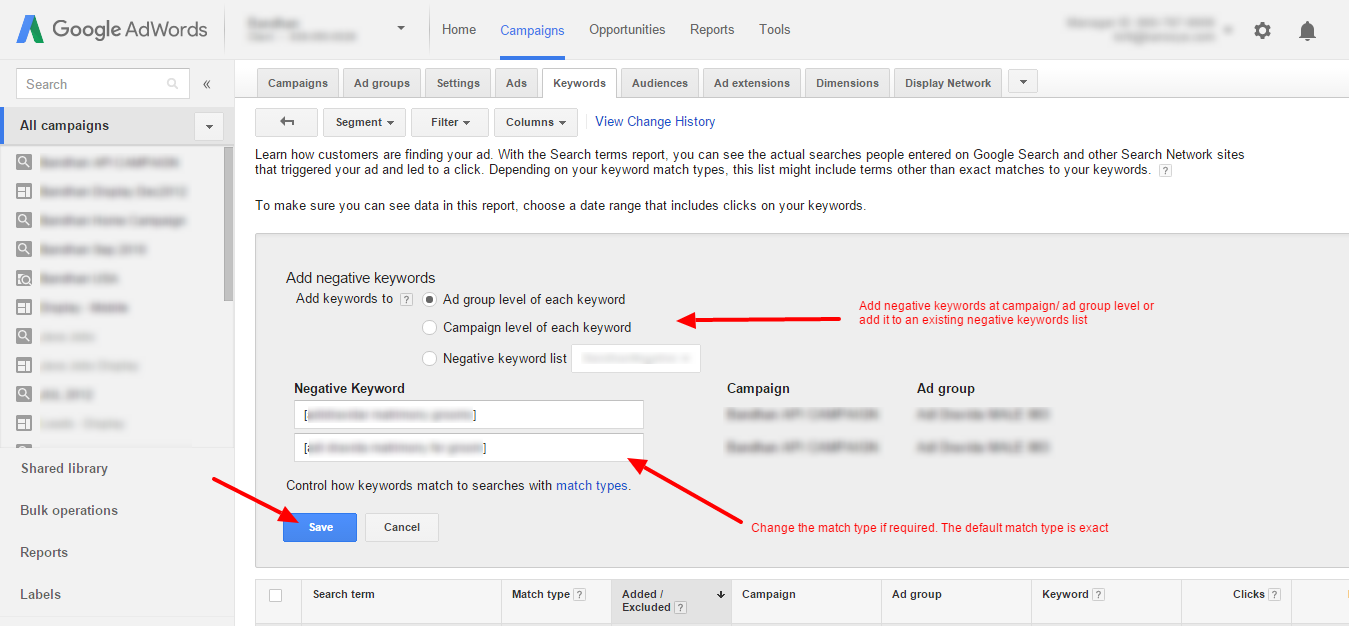
Task: Click the back arrow button
Action: coord(287,122)
